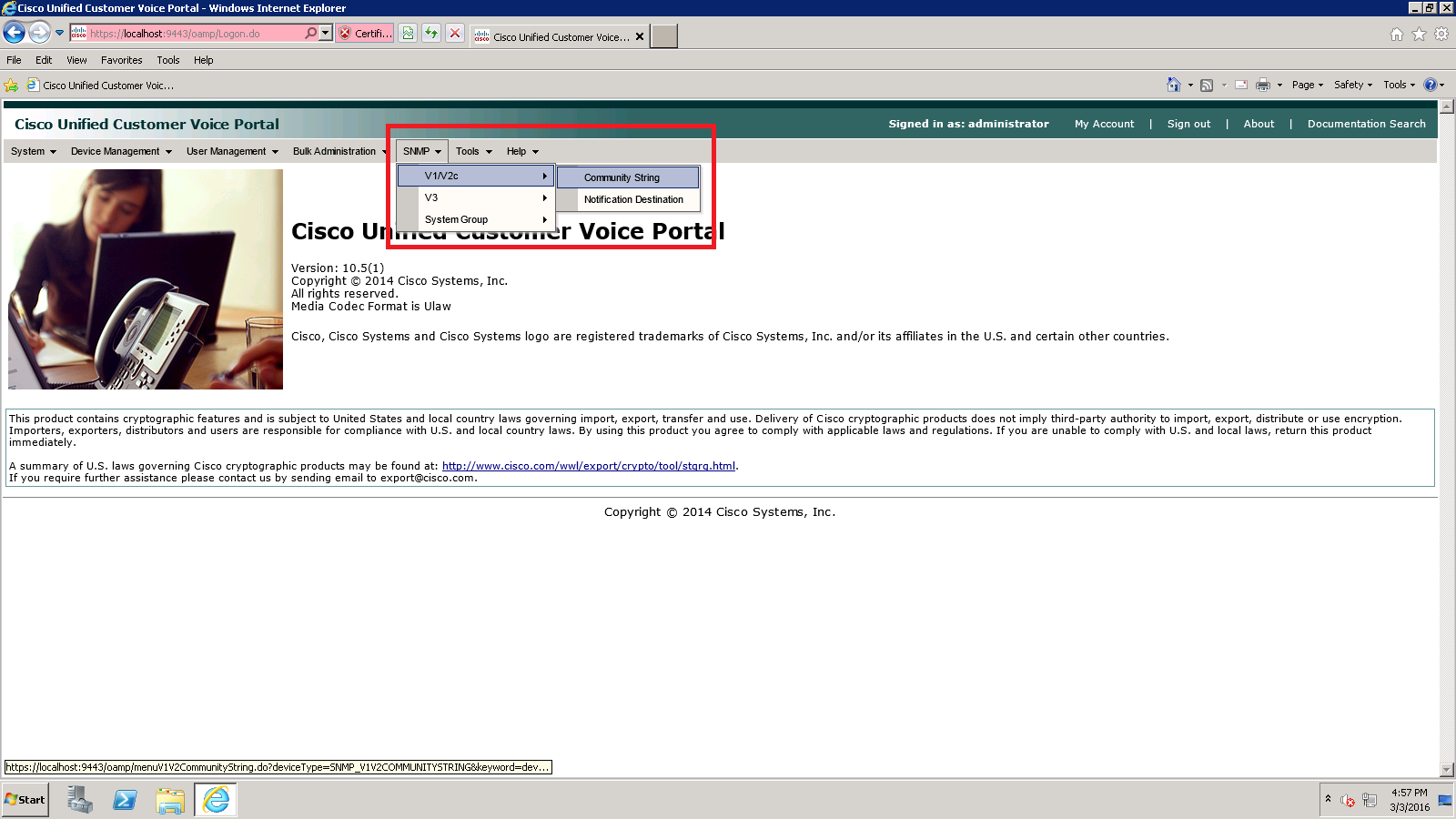Launch PowerShell from taskbar
Image resolution: width=1456 pixels, height=819 pixels.
[125, 800]
